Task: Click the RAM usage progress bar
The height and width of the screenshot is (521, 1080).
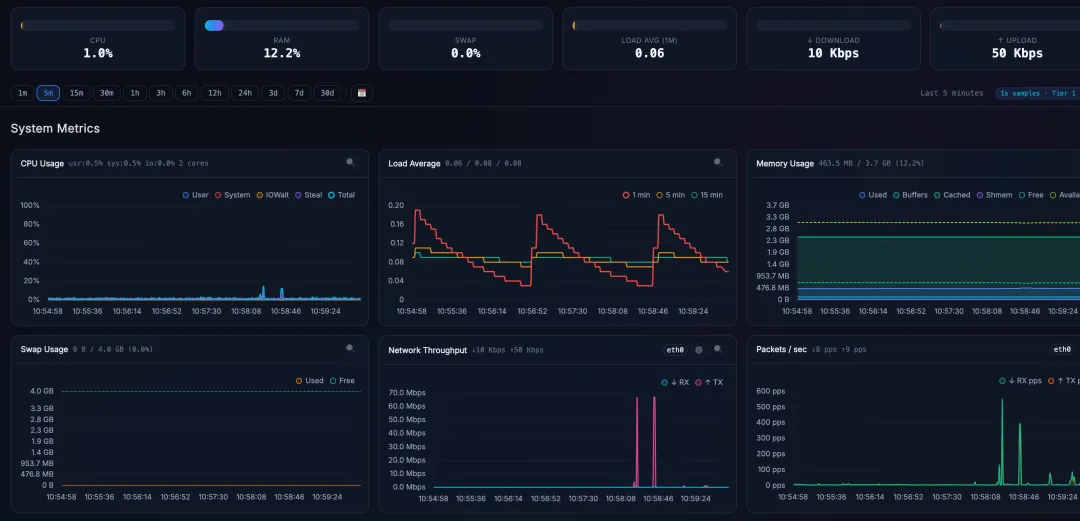Action: [x=282, y=25]
